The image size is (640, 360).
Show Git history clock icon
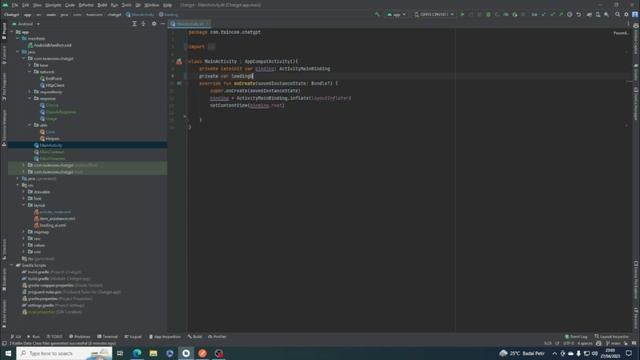coord(570,14)
